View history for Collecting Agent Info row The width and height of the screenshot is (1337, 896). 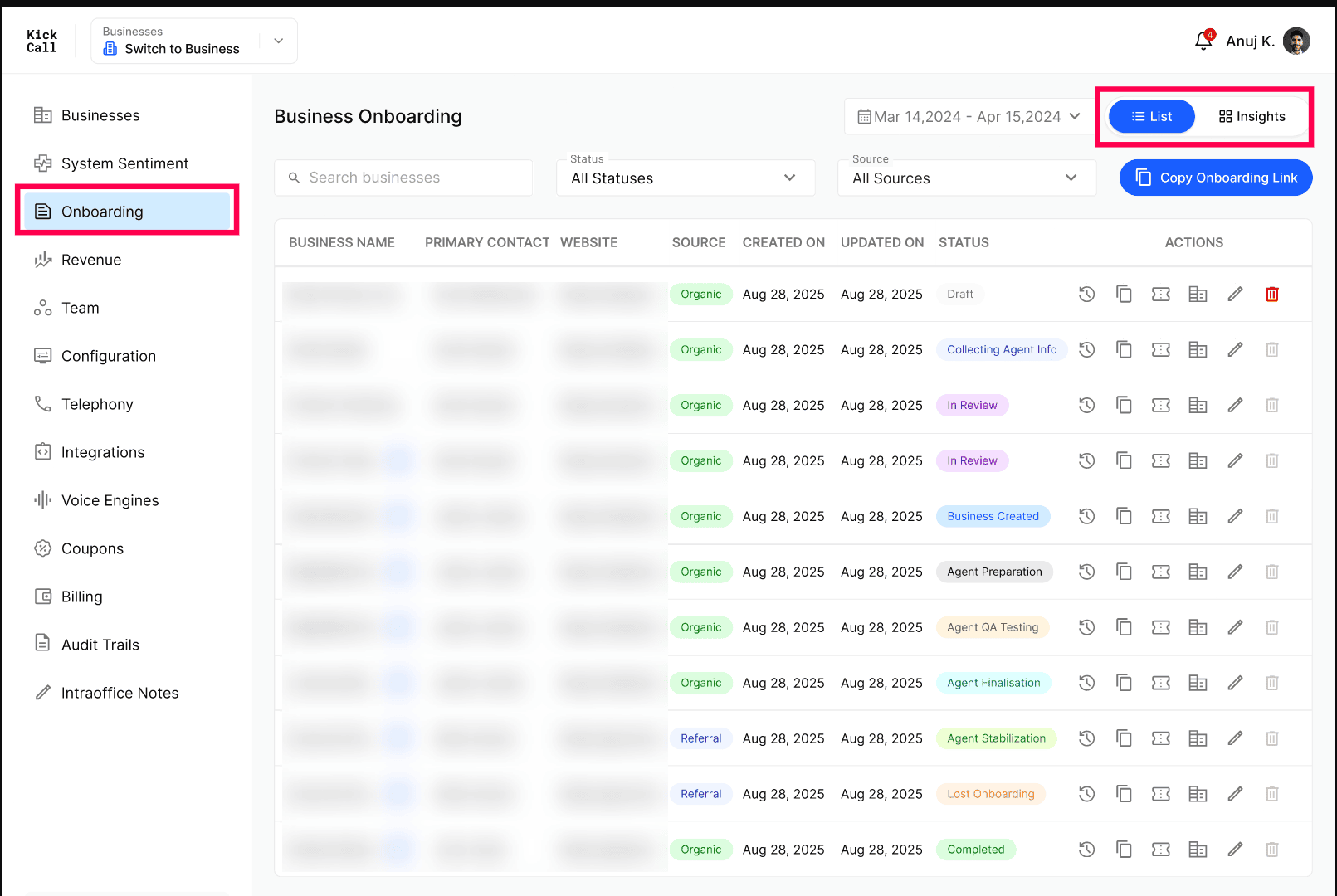[x=1086, y=349]
